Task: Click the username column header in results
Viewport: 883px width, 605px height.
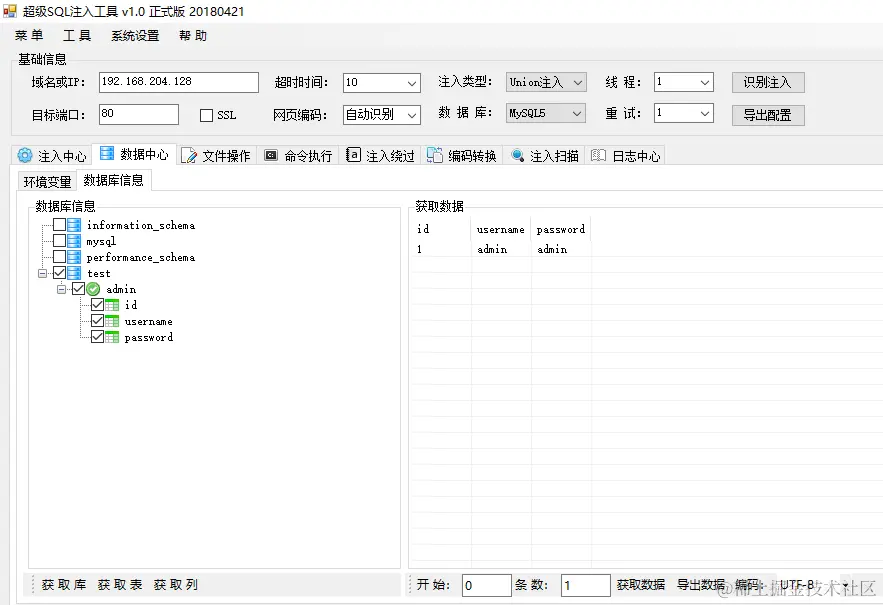Action: (501, 229)
